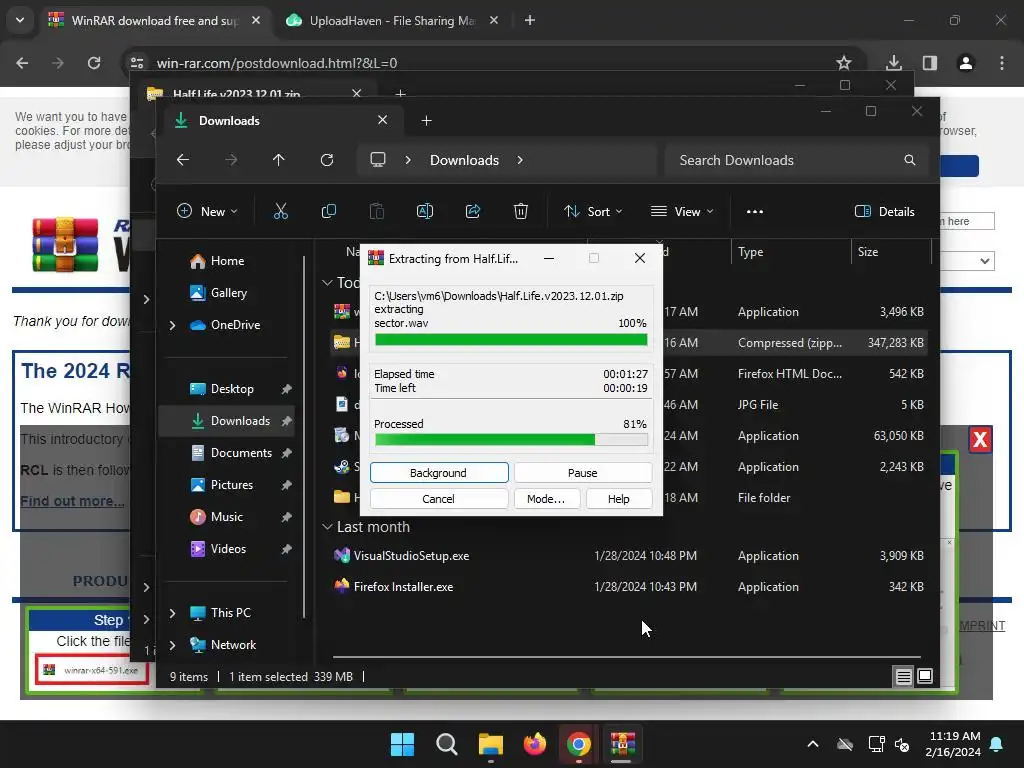Switch to large thumbnails view in status bar
The height and width of the screenshot is (768, 1024).
925,676
